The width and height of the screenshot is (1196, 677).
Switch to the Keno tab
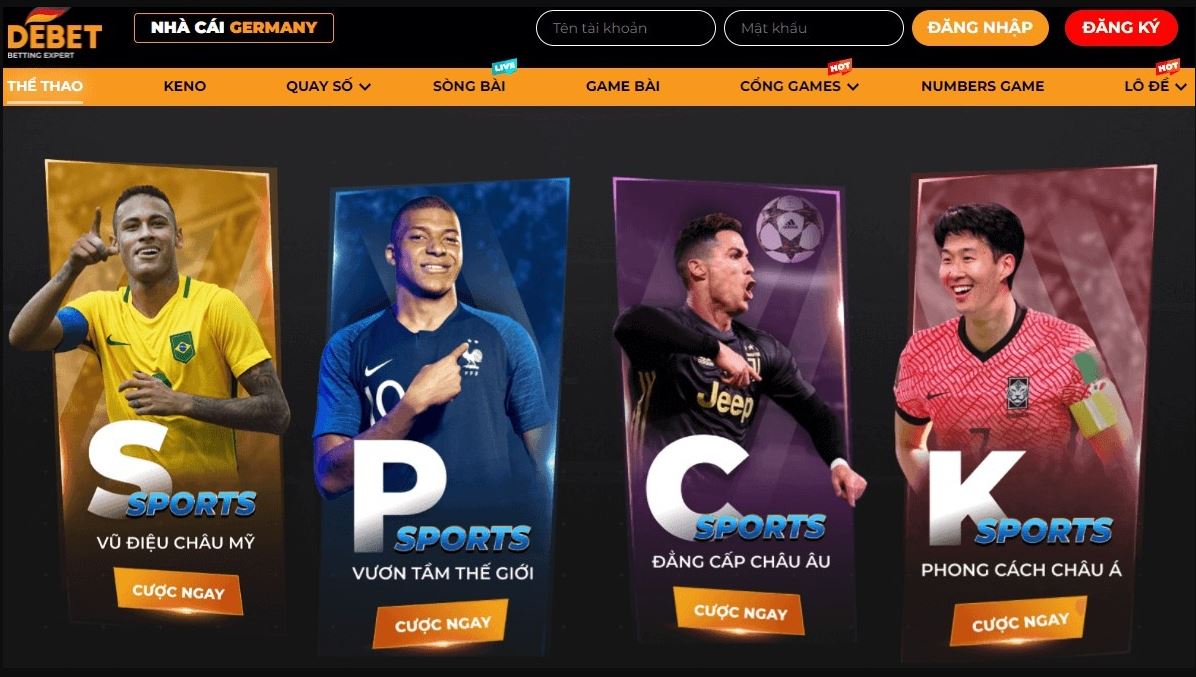[185, 86]
